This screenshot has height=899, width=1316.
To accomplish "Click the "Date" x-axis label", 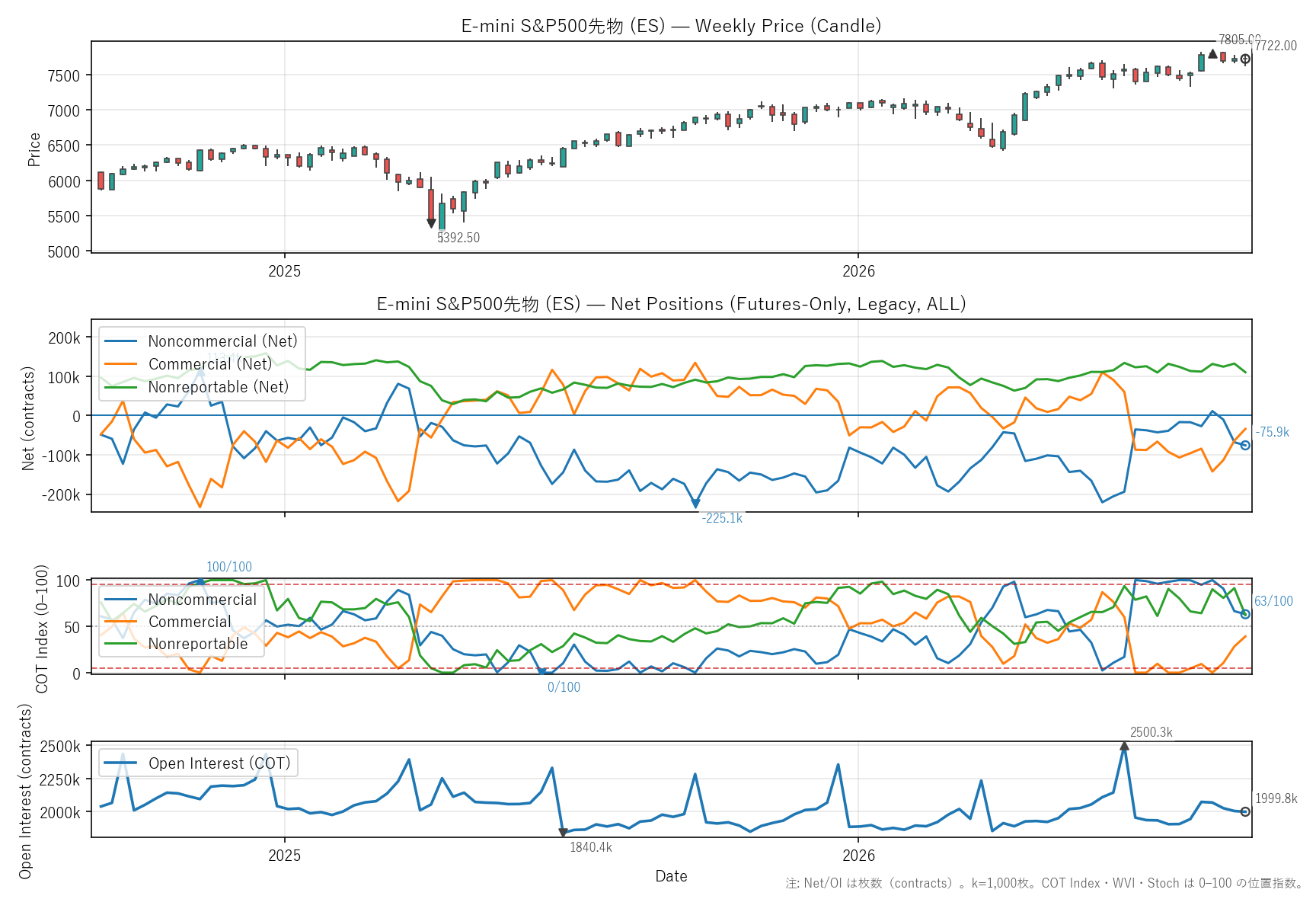I will pos(671,876).
